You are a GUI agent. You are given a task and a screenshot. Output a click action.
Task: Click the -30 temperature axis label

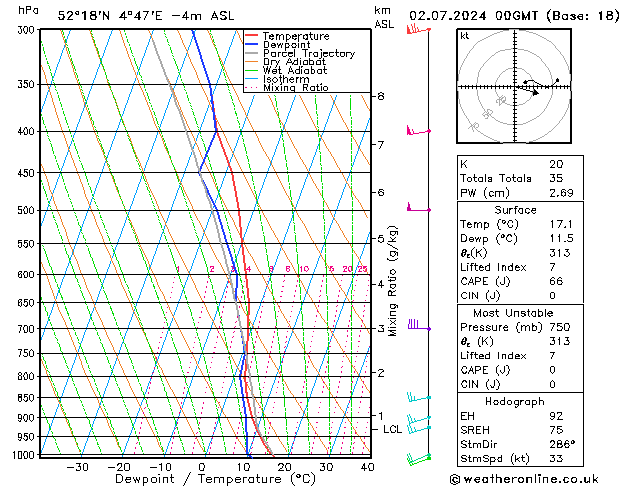tap(77, 467)
